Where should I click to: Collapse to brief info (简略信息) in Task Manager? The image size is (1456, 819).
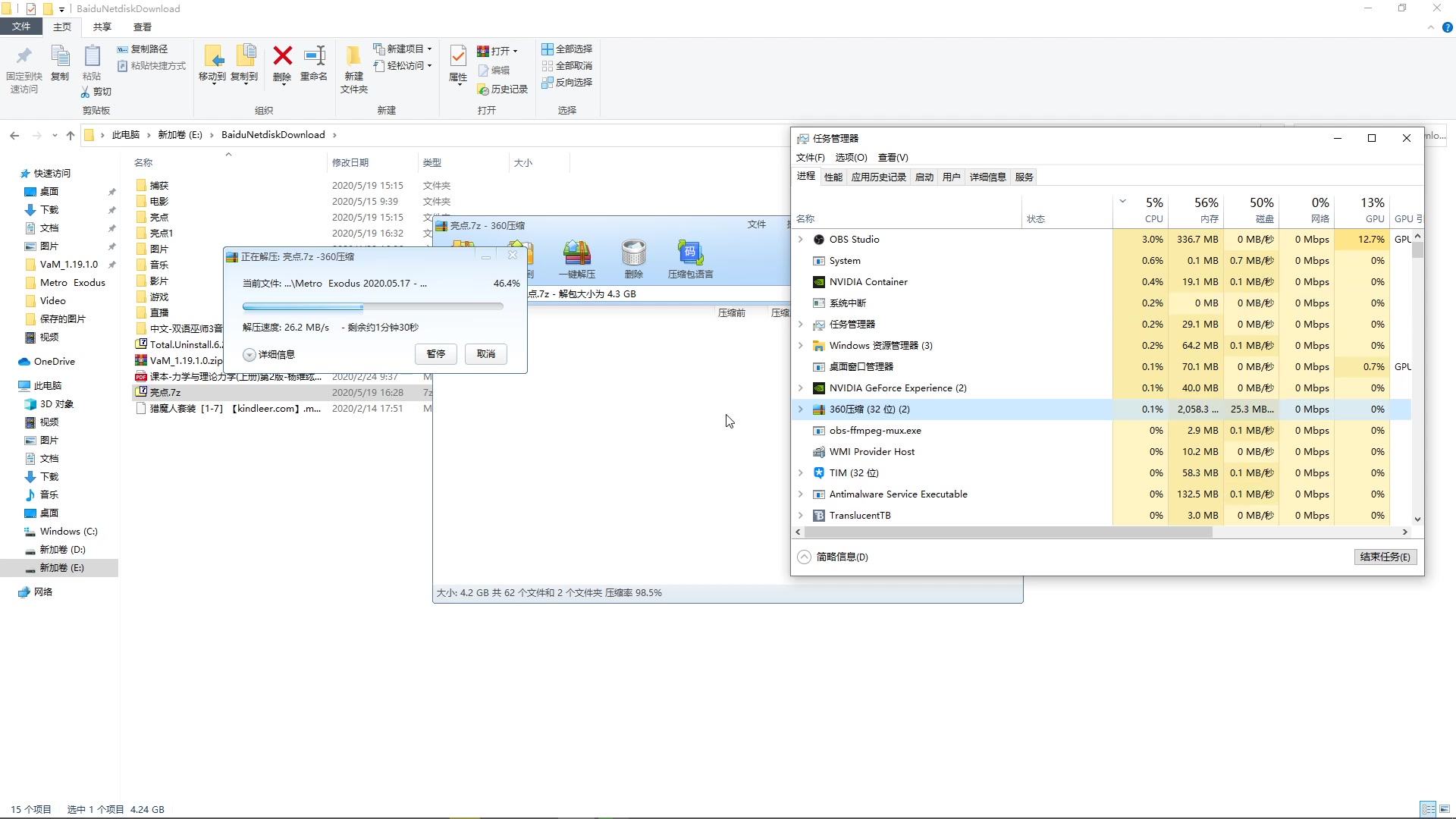click(x=833, y=557)
